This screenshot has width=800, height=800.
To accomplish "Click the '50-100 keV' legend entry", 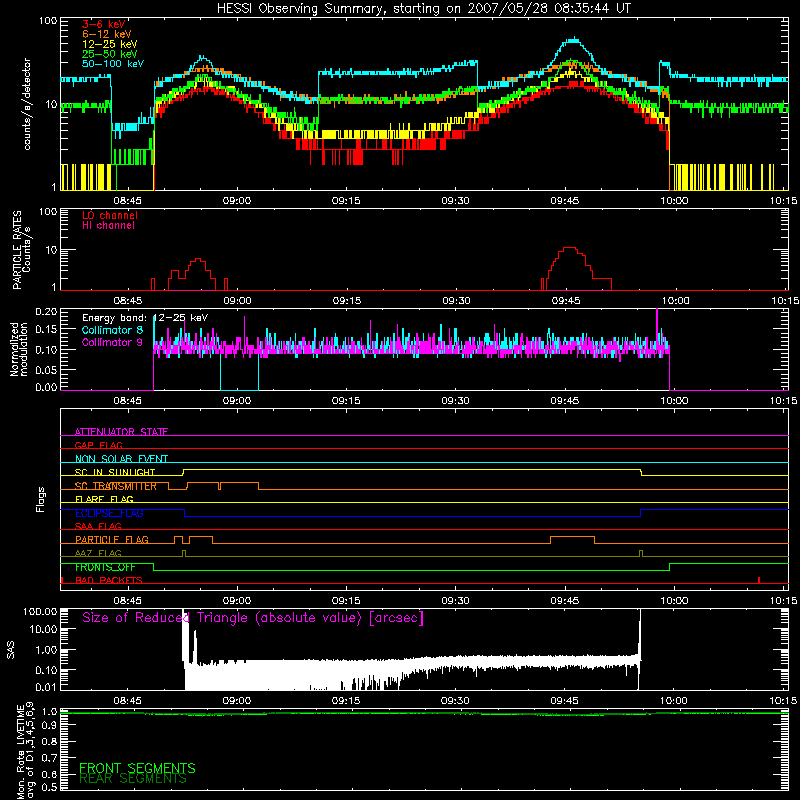I will click(113, 64).
